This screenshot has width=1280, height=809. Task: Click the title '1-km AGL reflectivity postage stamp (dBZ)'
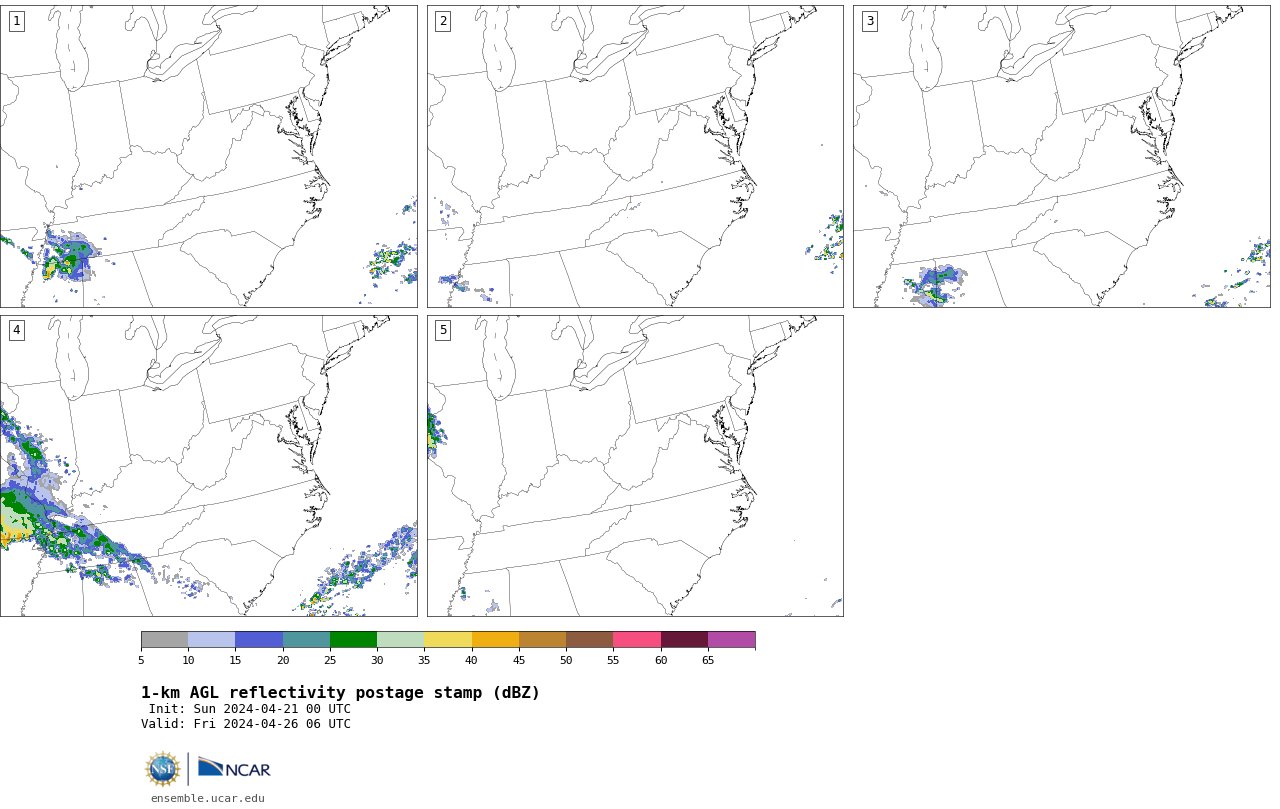pos(340,693)
